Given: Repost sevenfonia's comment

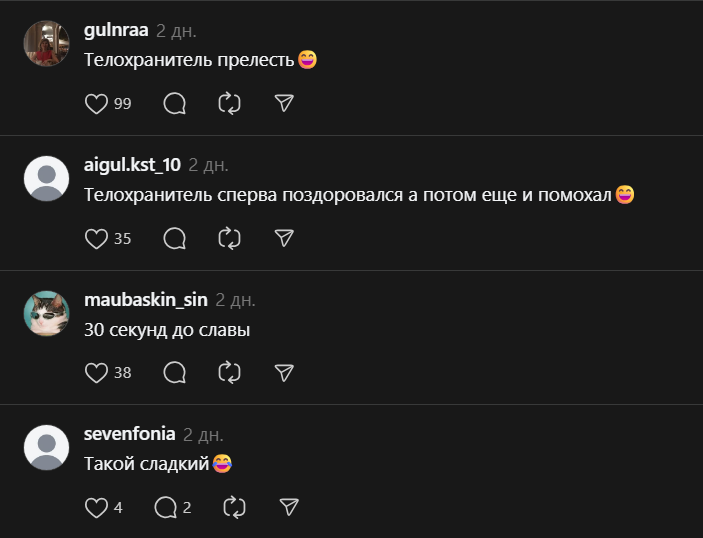Looking at the screenshot, I should (x=234, y=507).
